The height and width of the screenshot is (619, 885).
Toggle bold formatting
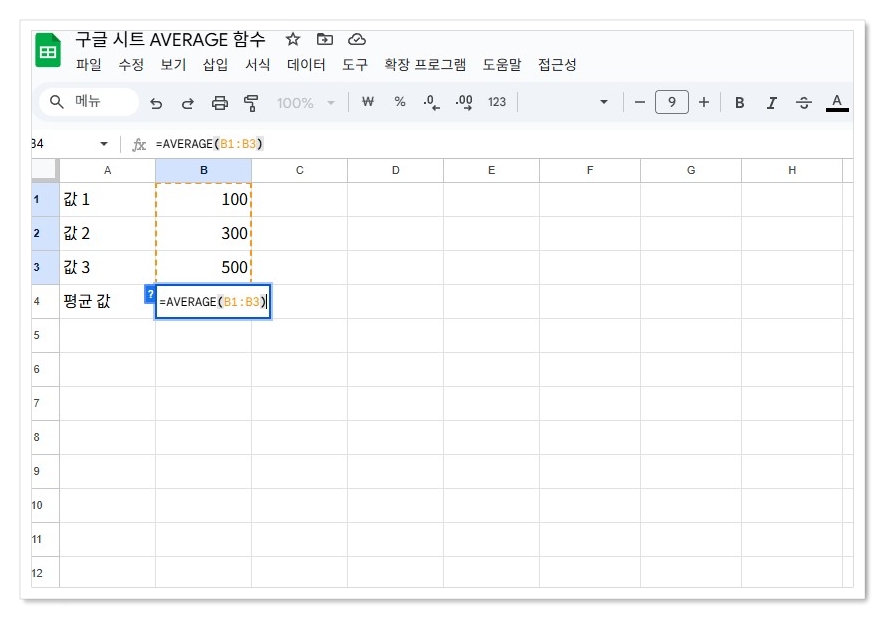(x=739, y=103)
